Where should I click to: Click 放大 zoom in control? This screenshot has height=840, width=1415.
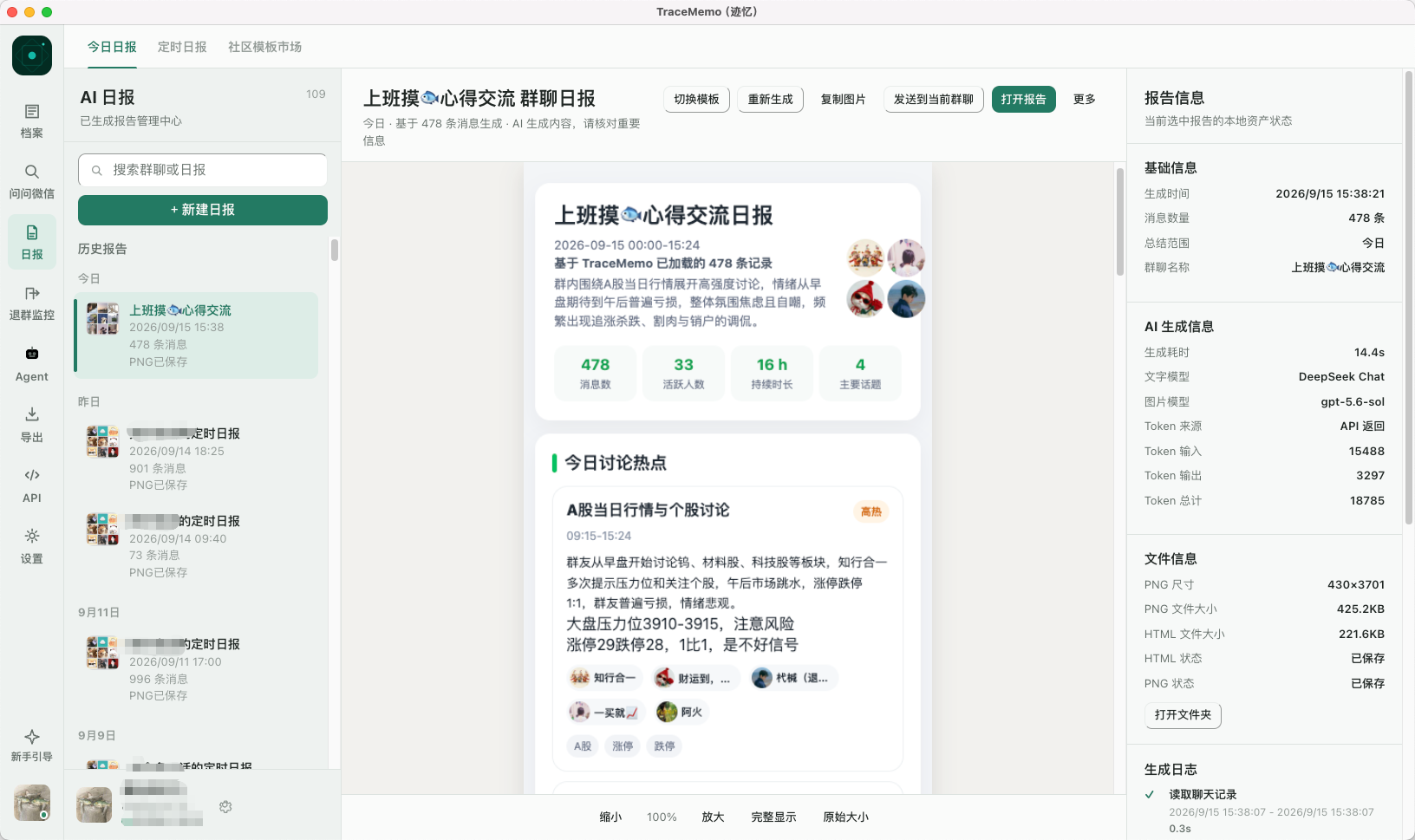713,817
